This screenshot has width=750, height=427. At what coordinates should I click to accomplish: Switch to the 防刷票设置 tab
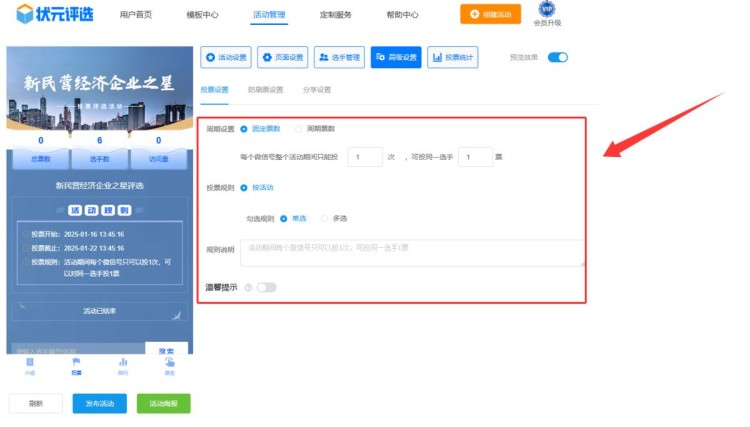point(265,90)
